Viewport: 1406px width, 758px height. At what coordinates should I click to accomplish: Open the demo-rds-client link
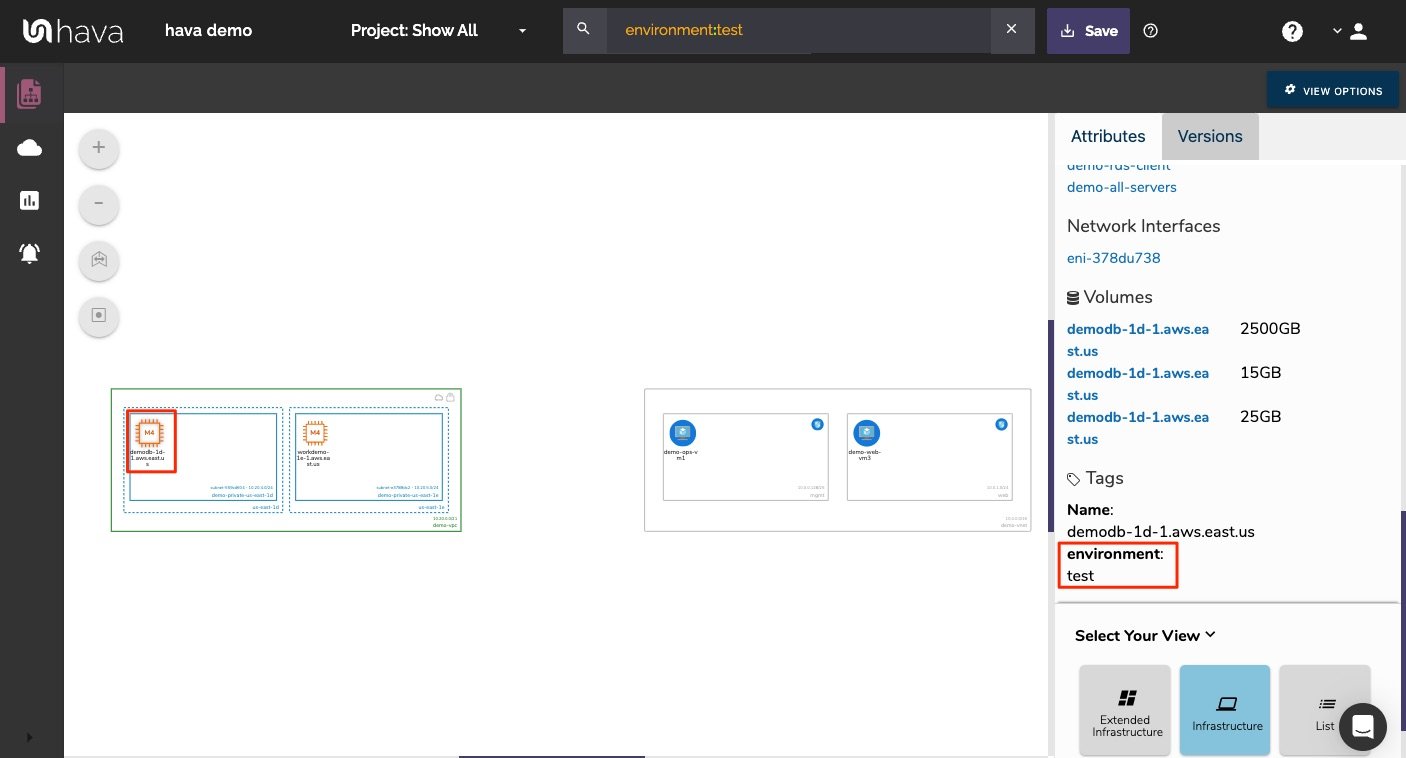[1118, 166]
